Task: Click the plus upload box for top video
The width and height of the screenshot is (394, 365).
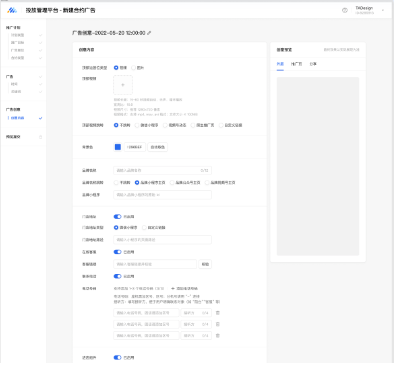Action: click(x=123, y=85)
